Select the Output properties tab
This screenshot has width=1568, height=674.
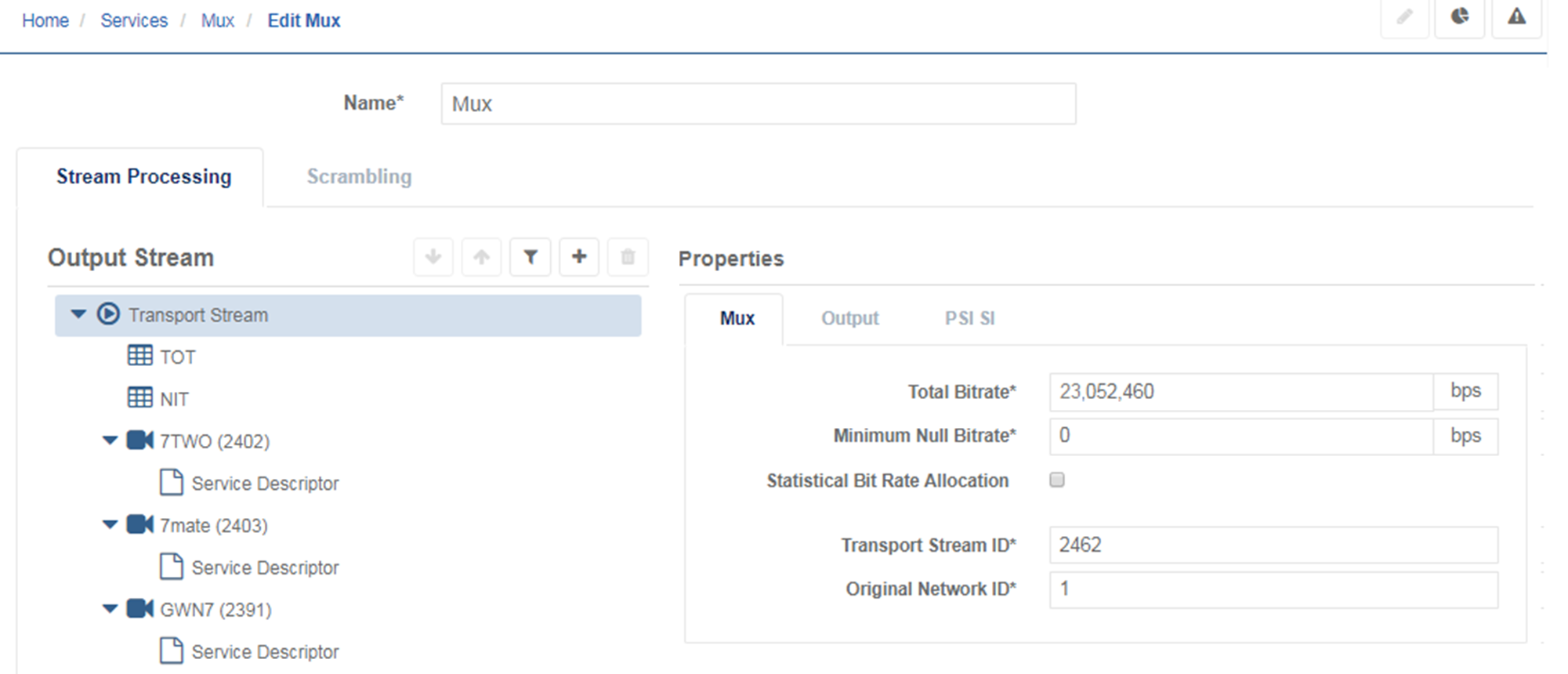point(849,318)
